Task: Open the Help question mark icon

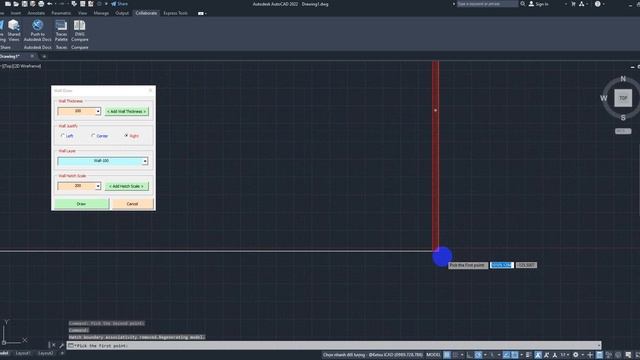Action: 598,4
